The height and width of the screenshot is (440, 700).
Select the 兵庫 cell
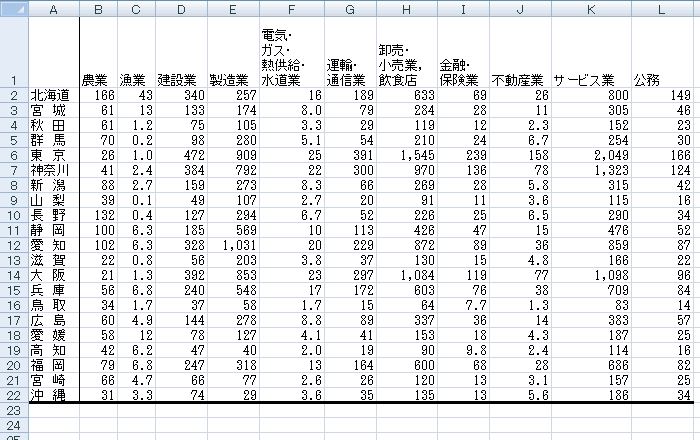54,291
